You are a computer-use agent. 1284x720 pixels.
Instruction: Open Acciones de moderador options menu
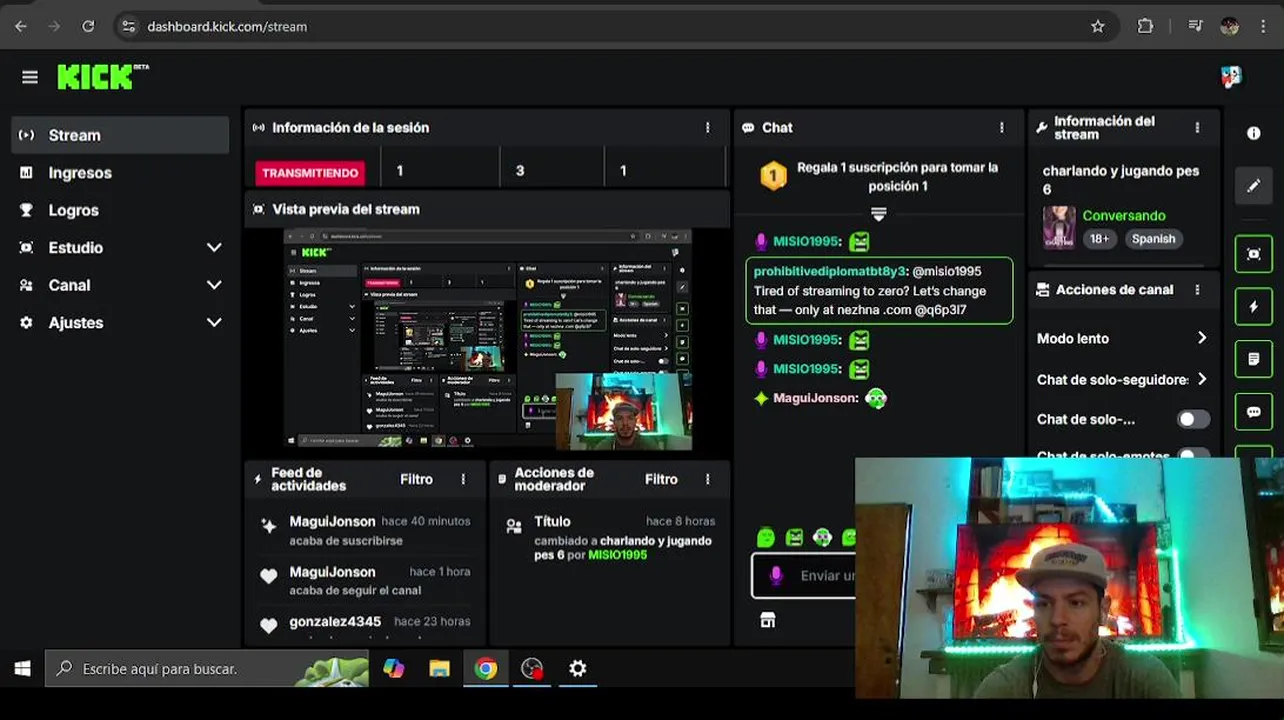tap(708, 480)
